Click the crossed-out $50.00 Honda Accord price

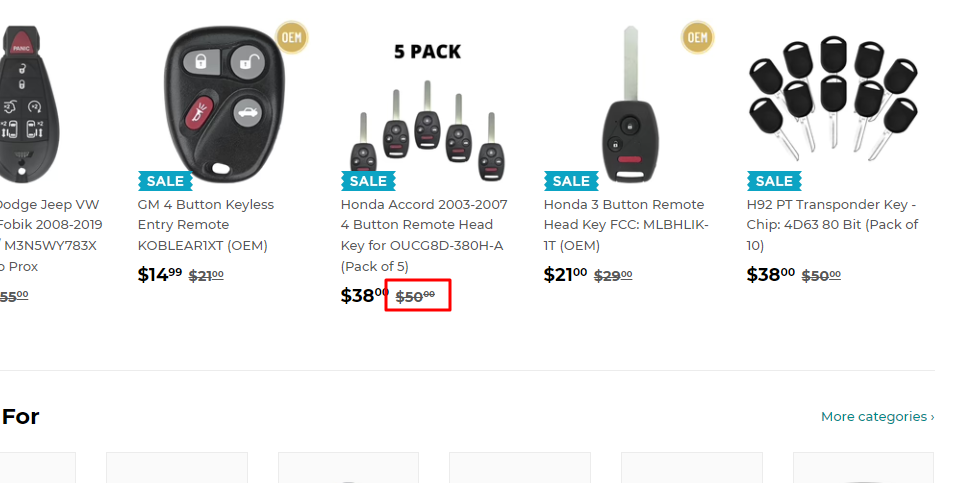[416, 296]
